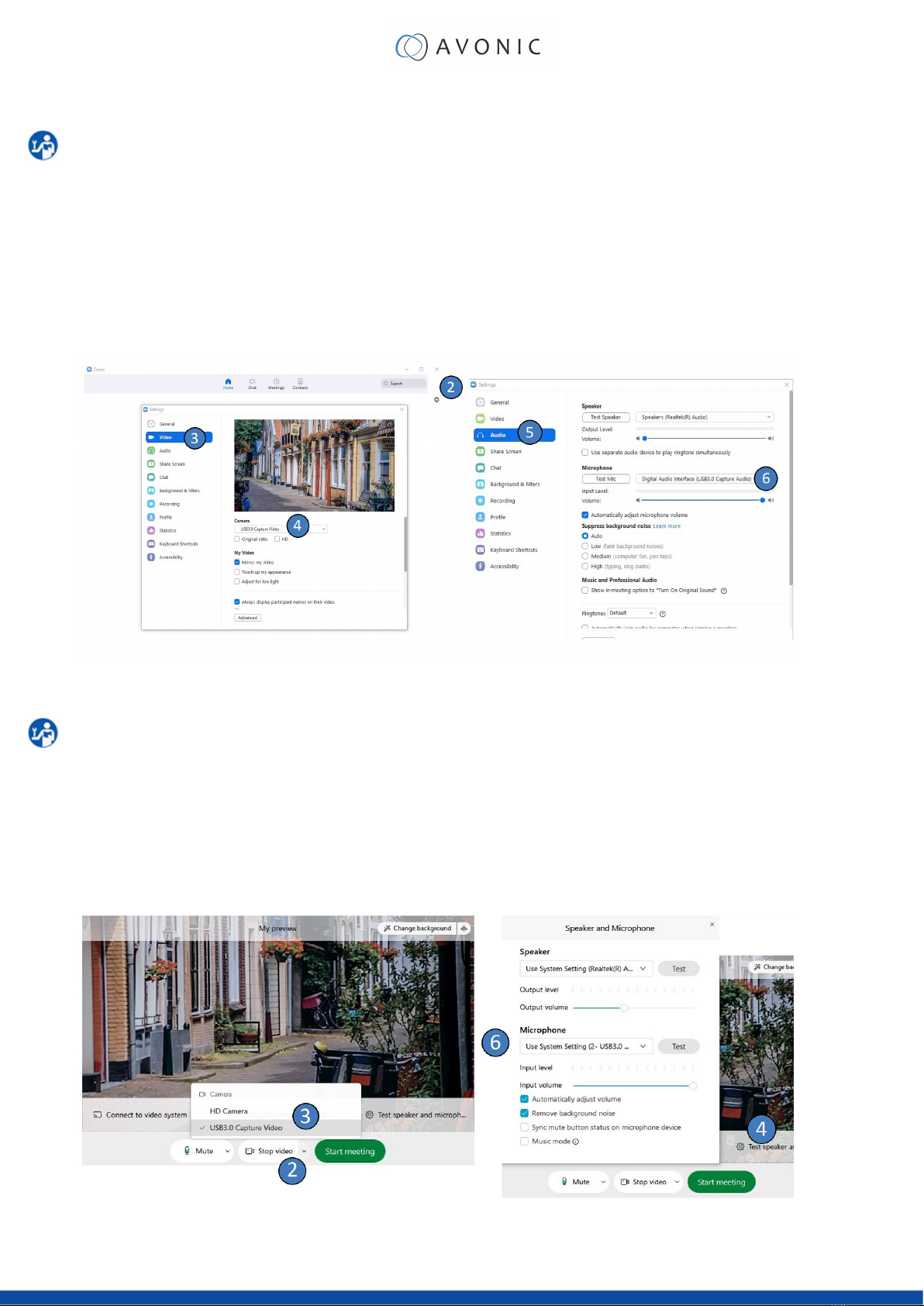The width and height of the screenshot is (924, 1306).
Task: Click the camera preview in video settings
Action: (x=314, y=465)
